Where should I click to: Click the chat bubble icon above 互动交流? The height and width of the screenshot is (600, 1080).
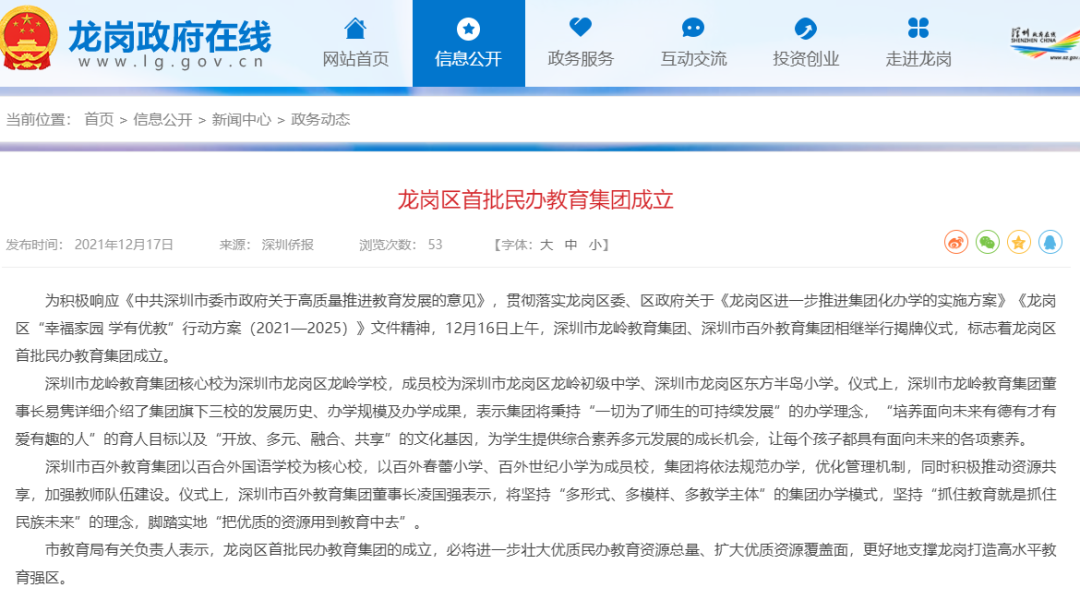click(x=693, y=28)
